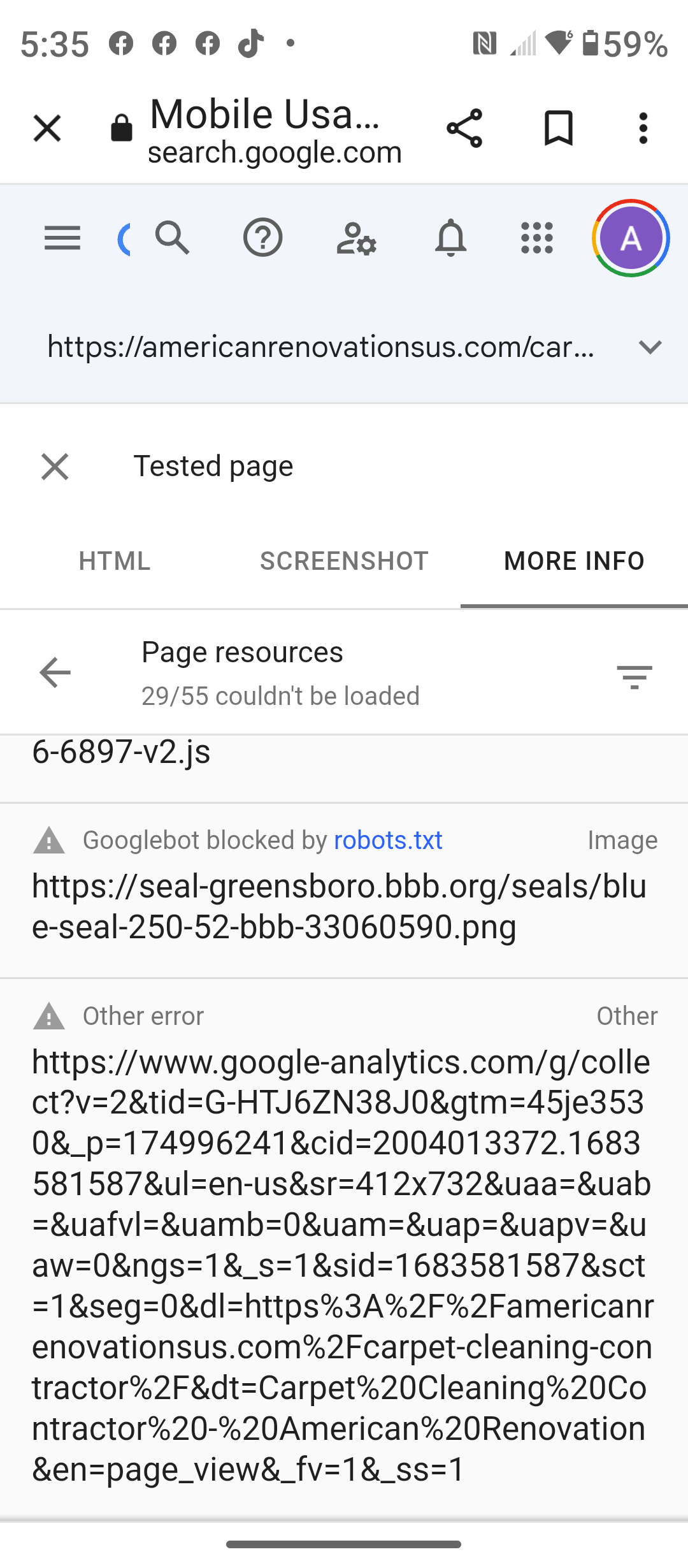This screenshot has width=688, height=1568.
Task: Close the Tested page panel
Action: tap(55, 467)
